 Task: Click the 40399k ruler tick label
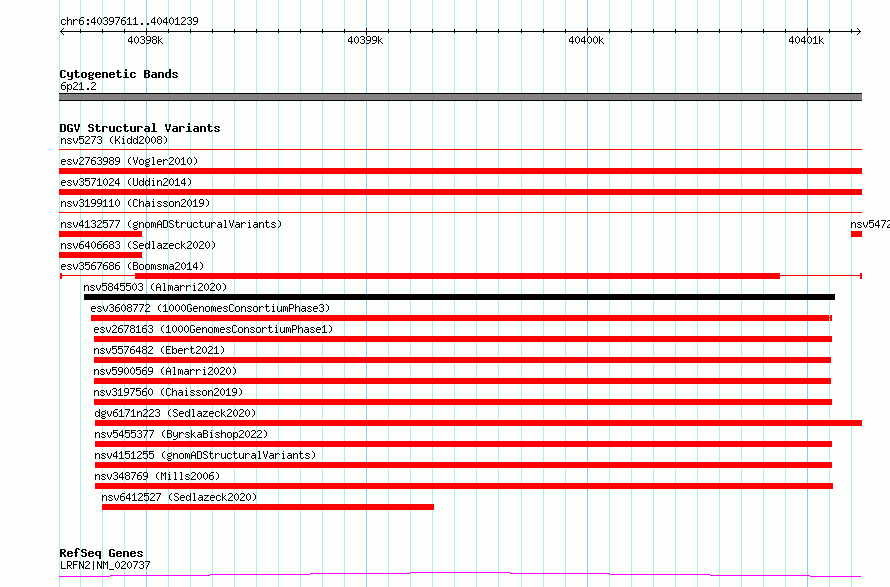click(365, 40)
